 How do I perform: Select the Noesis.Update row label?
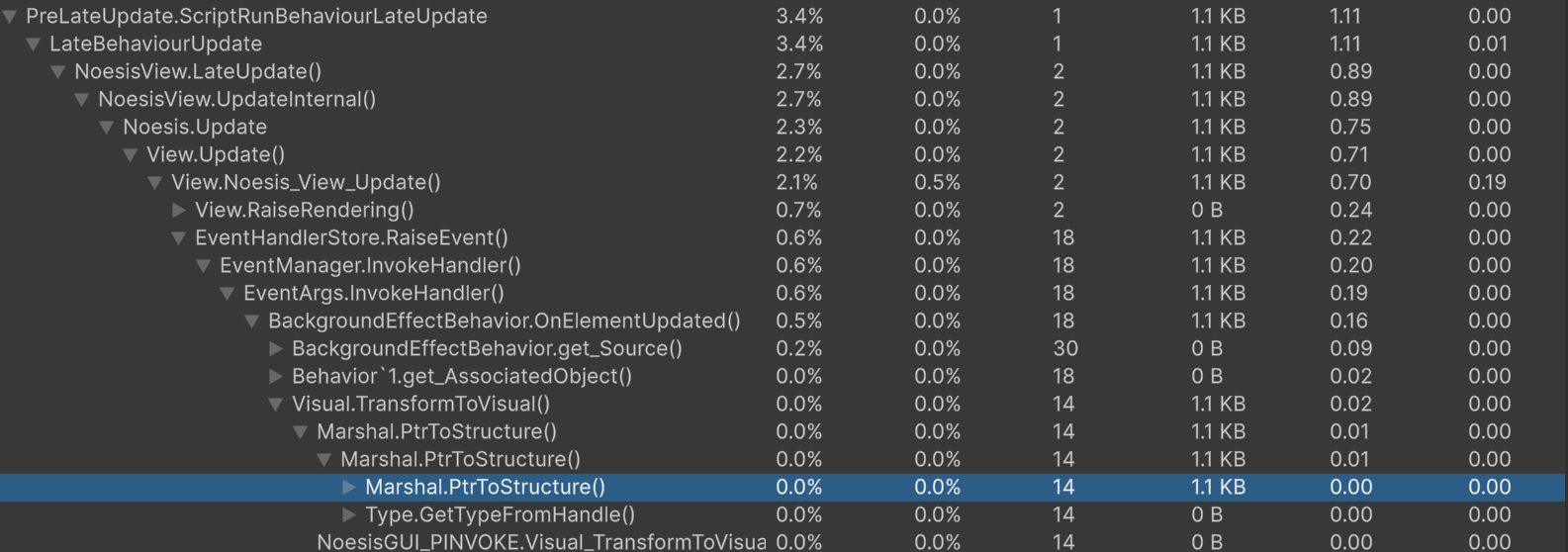coord(195,128)
